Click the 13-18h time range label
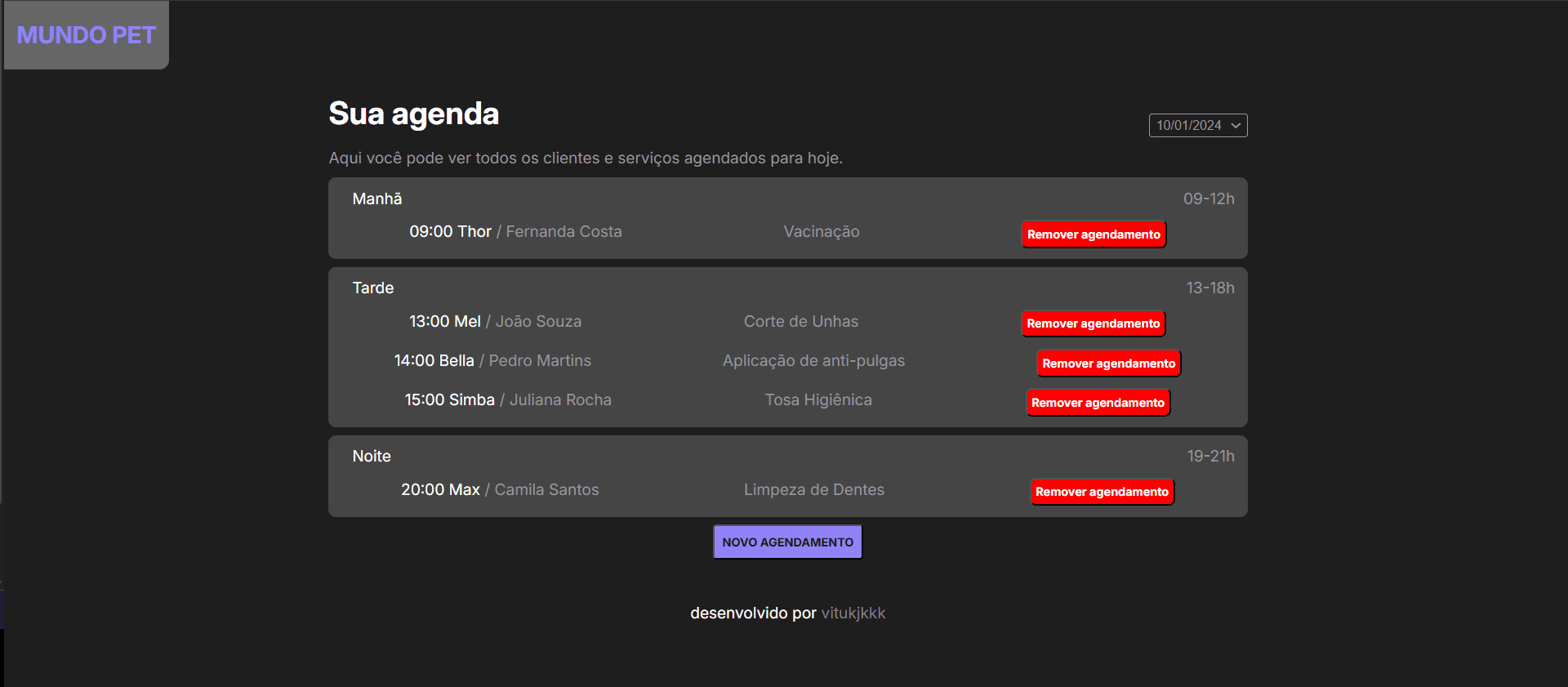The height and width of the screenshot is (687, 1568). click(1210, 288)
